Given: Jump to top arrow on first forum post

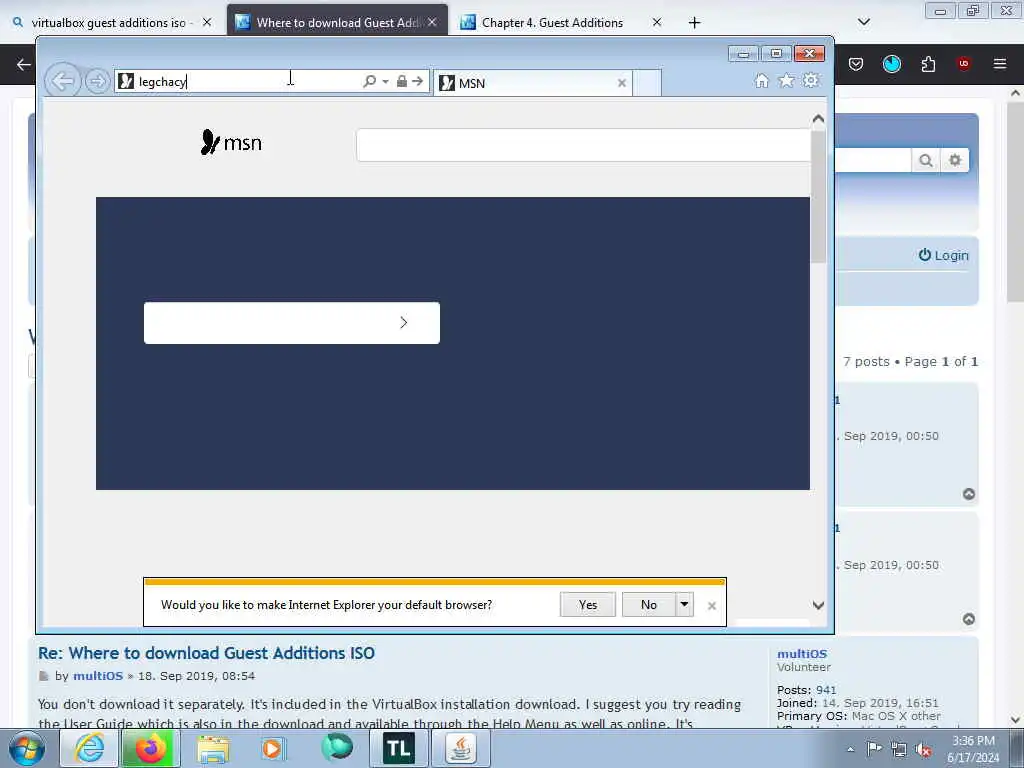Looking at the screenshot, I should point(969,494).
